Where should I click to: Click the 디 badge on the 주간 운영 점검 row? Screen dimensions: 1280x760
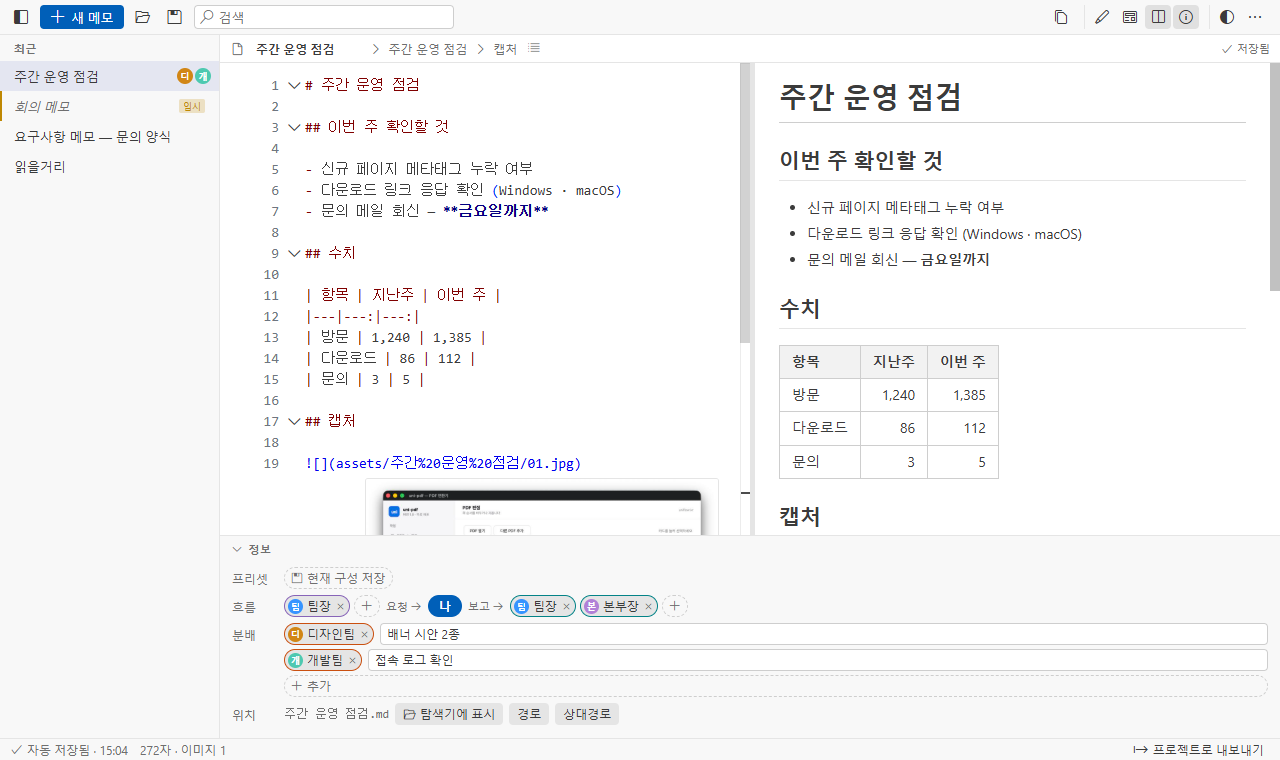(x=185, y=76)
